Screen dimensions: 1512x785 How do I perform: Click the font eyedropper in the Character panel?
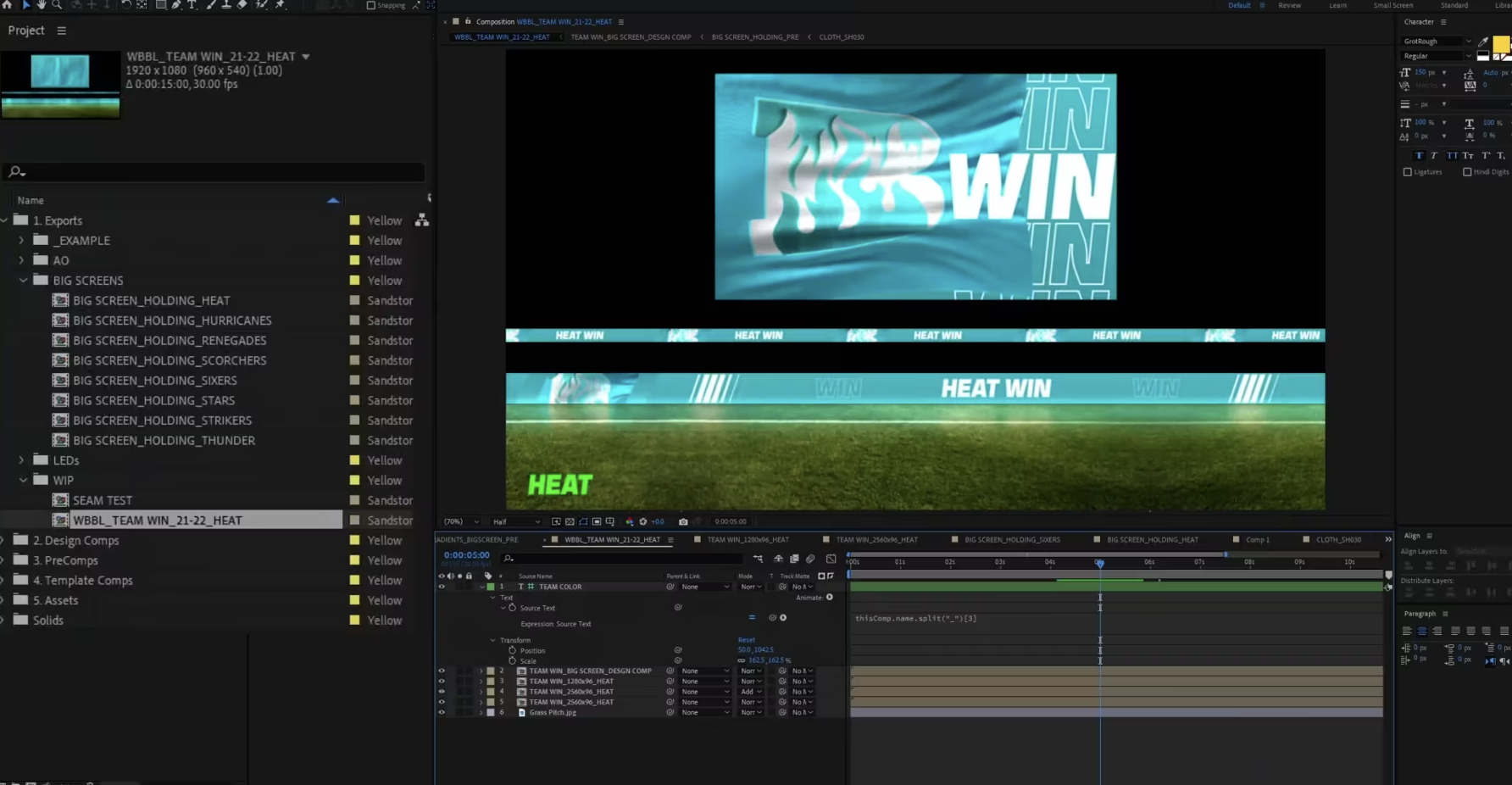click(1483, 41)
